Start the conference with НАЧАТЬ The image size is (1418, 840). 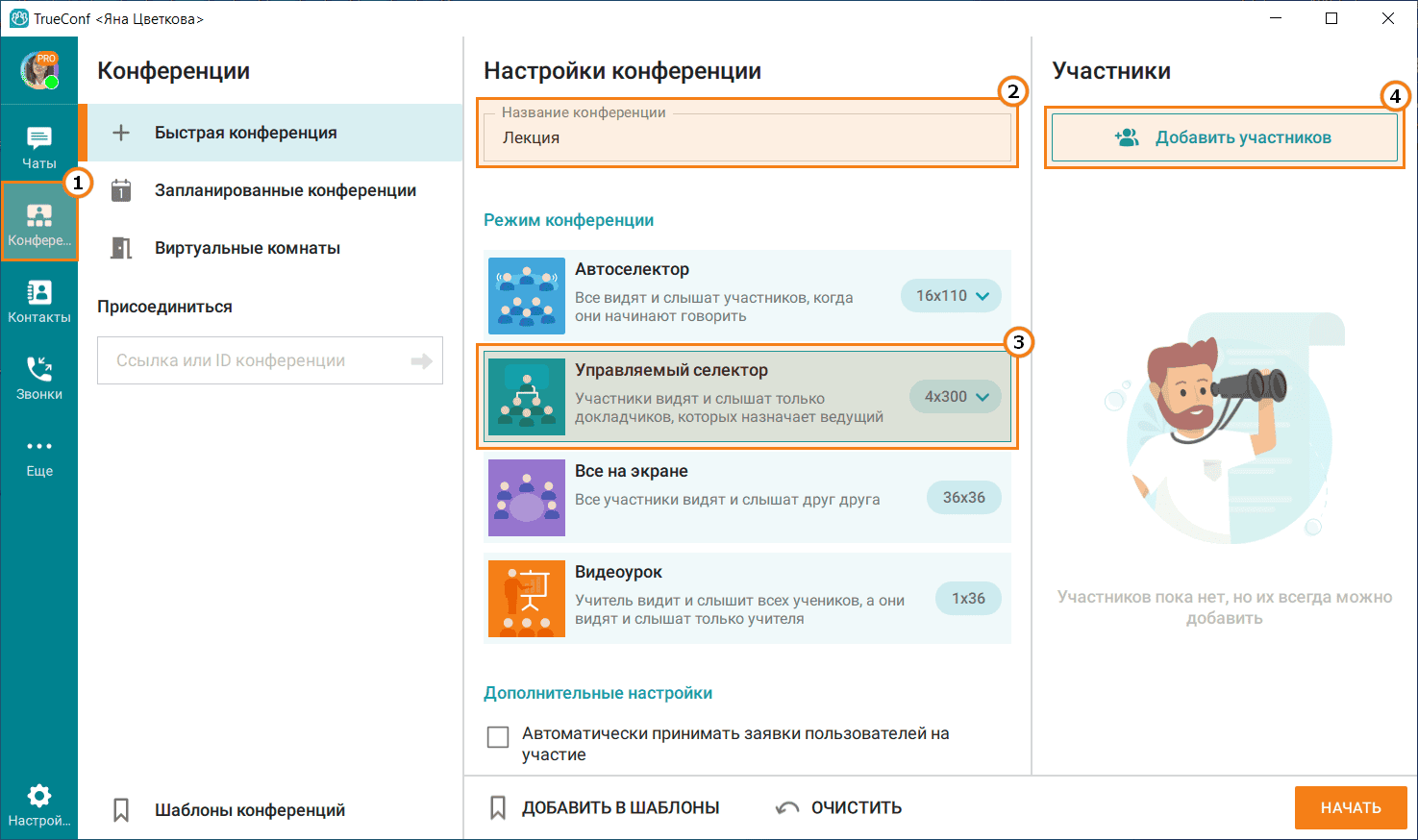coord(1351,807)
